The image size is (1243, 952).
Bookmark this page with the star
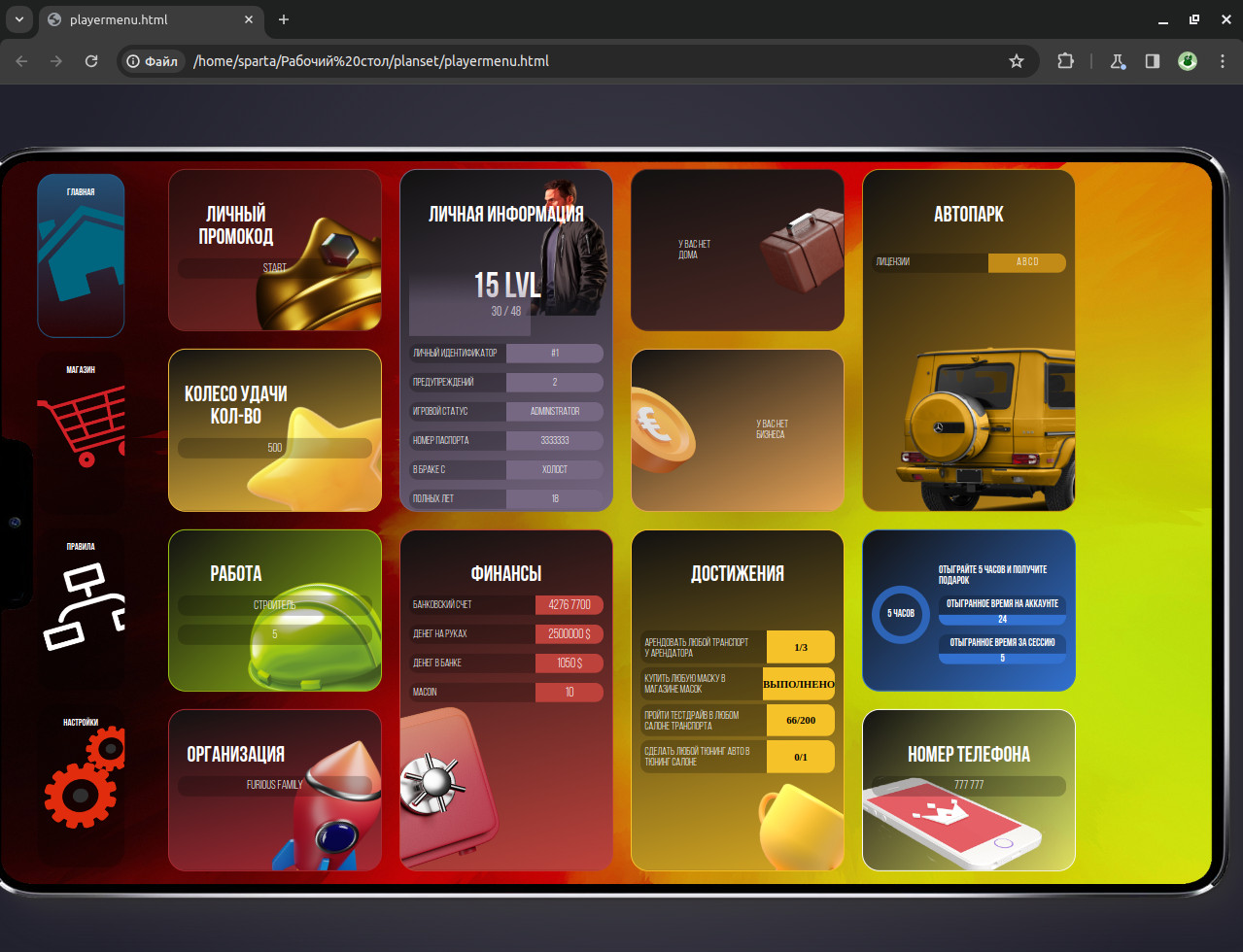(x=1017, y=61)
